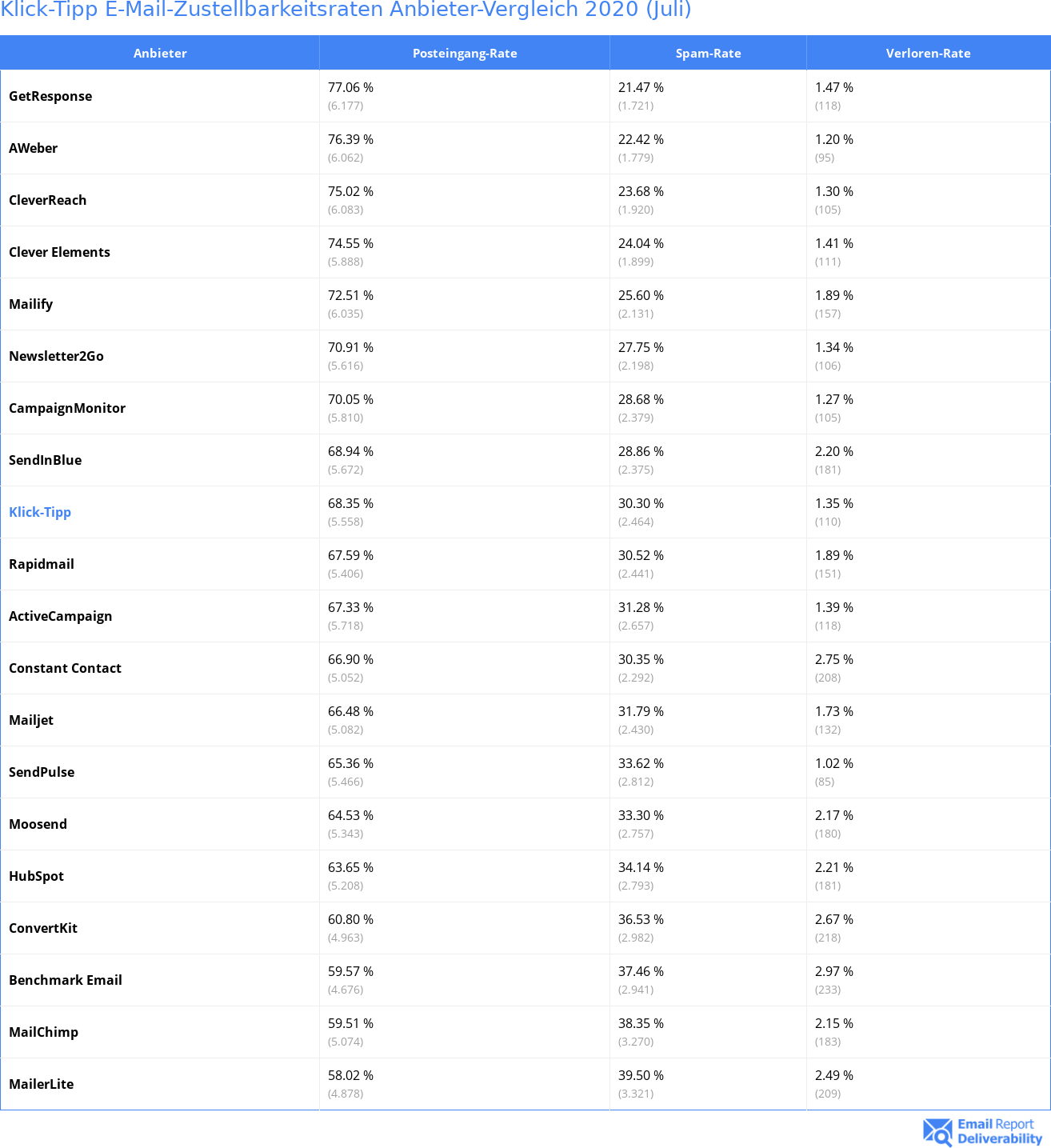Sort by the Anbieter column header

pos(160,54)
